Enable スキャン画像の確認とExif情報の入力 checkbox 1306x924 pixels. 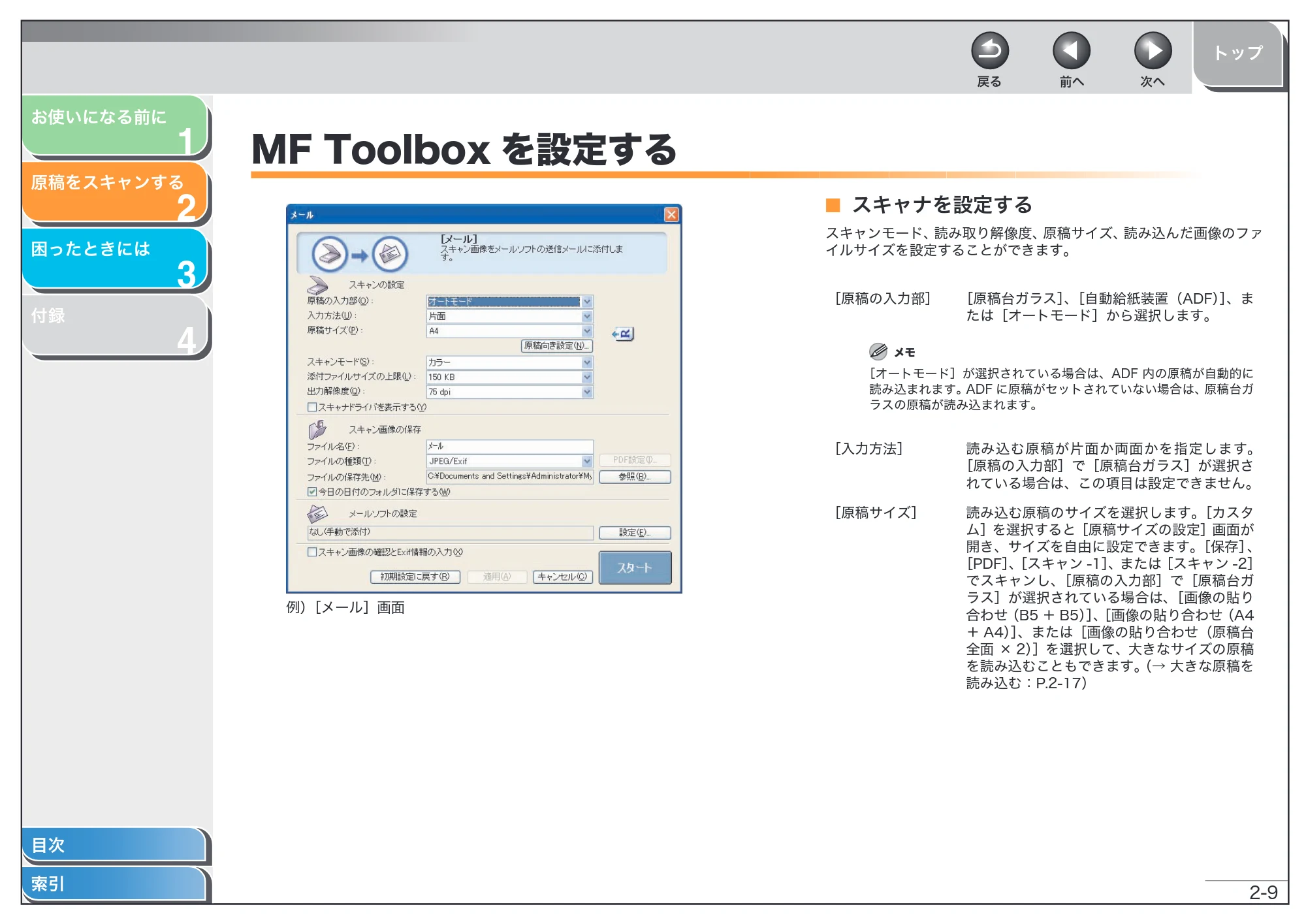tap(312, 552)
